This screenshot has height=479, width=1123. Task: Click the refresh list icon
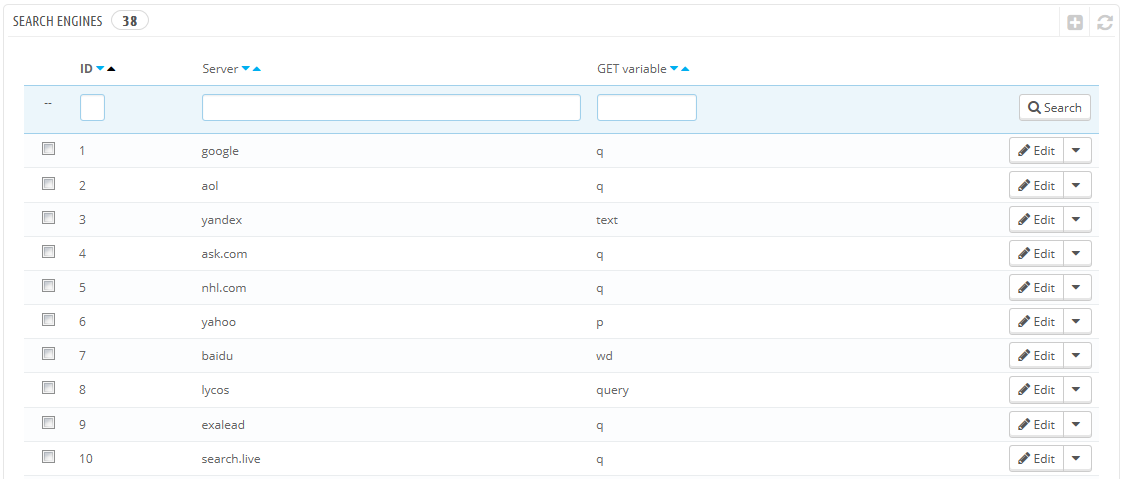coord(1104,22)
